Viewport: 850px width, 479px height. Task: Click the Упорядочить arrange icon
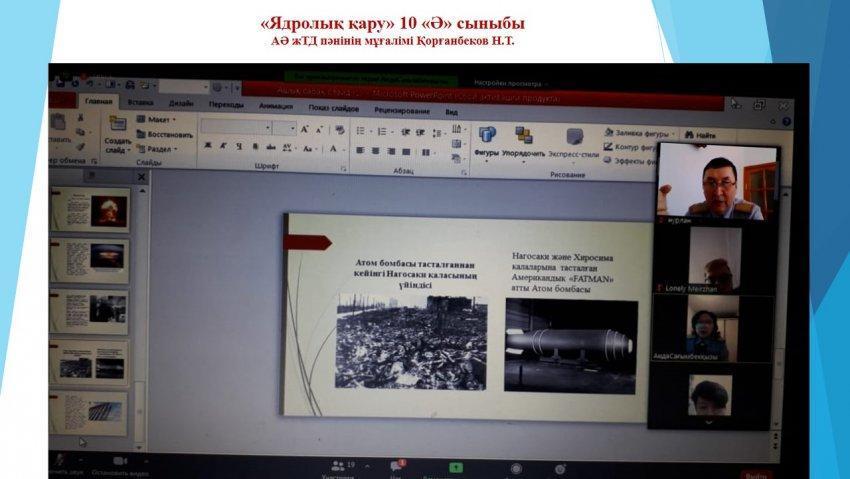click(524, 135)
